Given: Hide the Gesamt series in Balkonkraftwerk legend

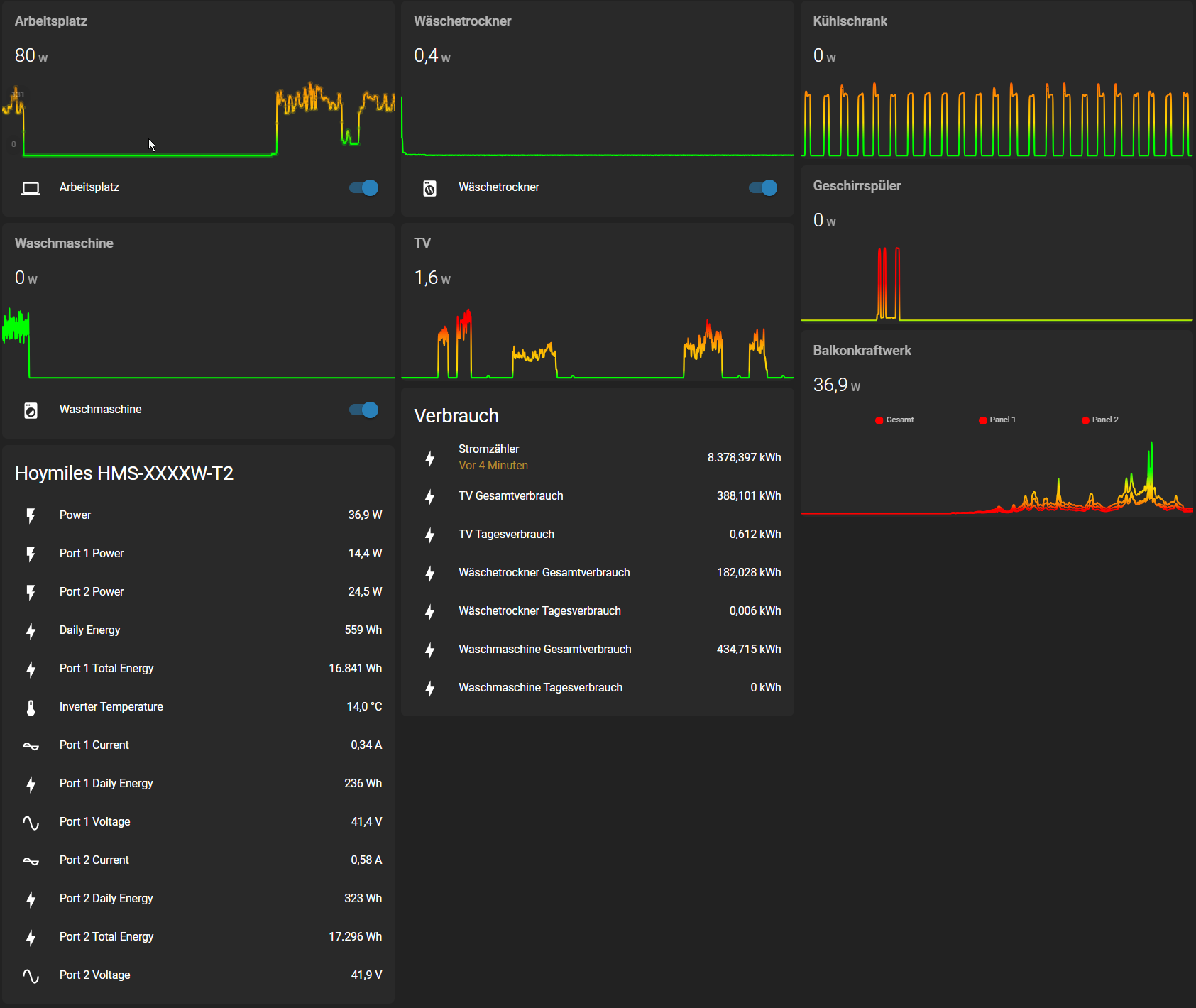Looking at the screenshot, I should tap(894, 420).
